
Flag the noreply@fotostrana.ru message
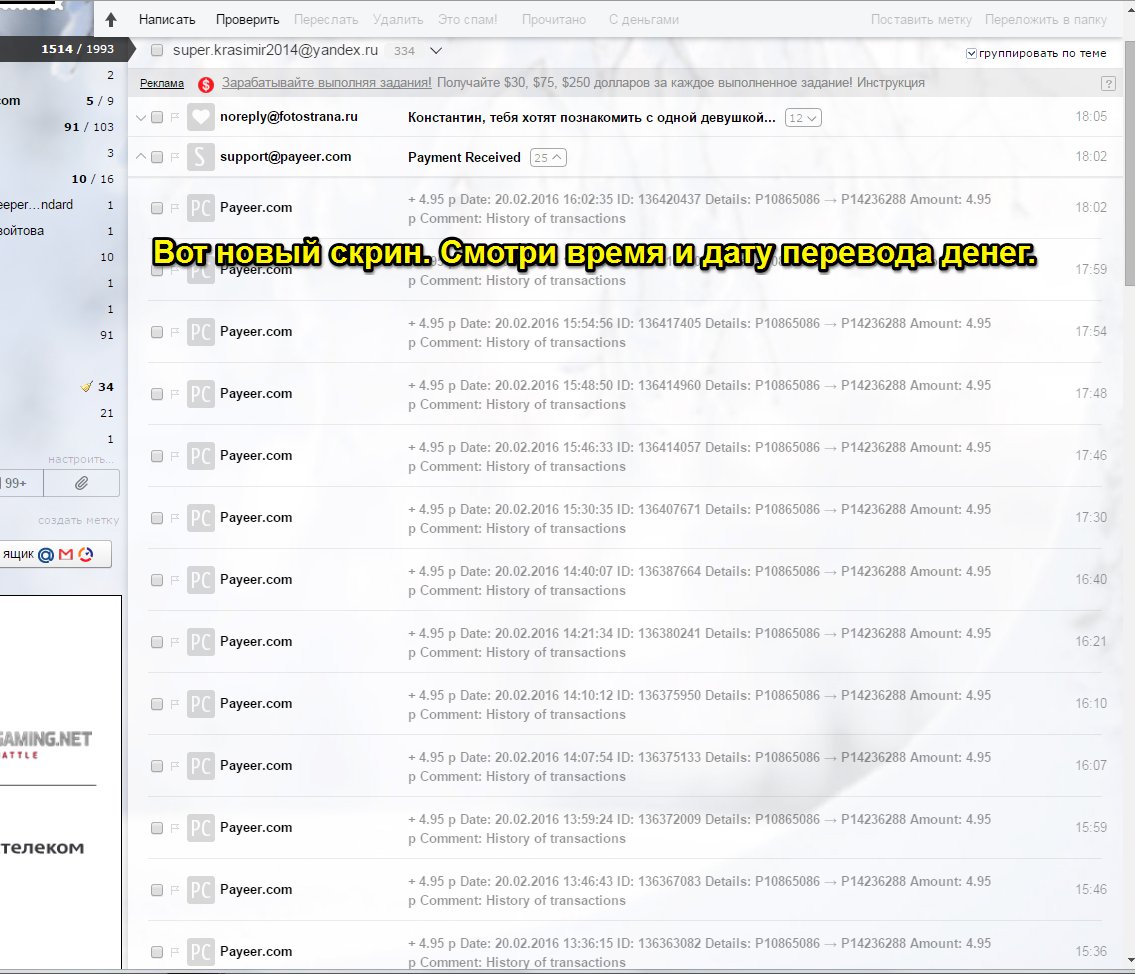tap(174, 118)
